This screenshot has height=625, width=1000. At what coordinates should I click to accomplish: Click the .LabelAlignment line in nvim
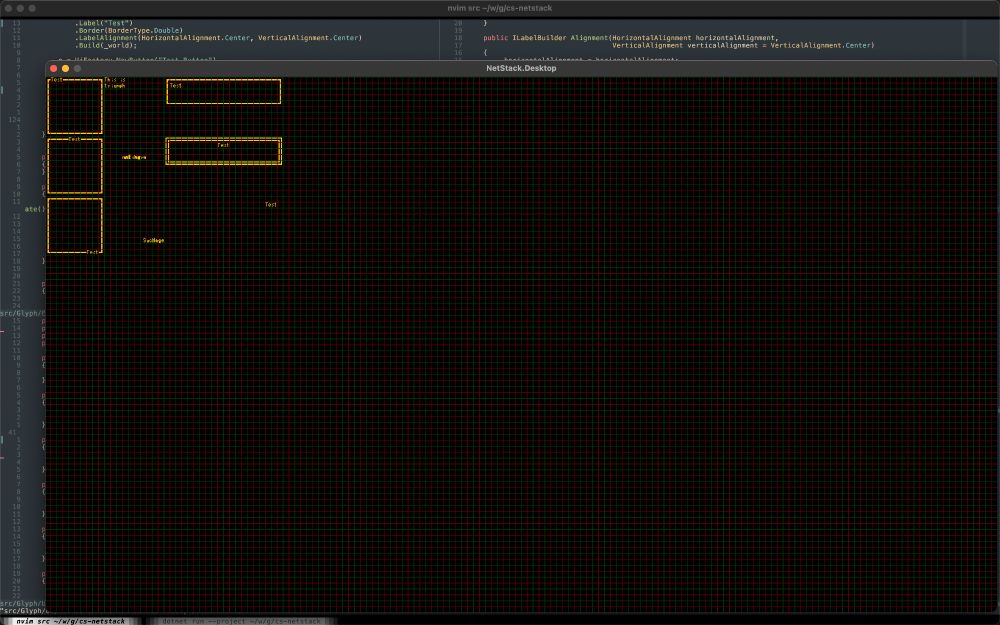(218, 38)
